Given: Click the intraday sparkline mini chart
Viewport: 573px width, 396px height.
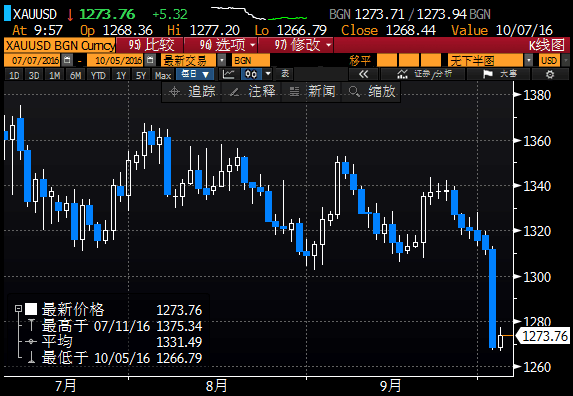Looking at the screenshot, I should coord(259,13).
